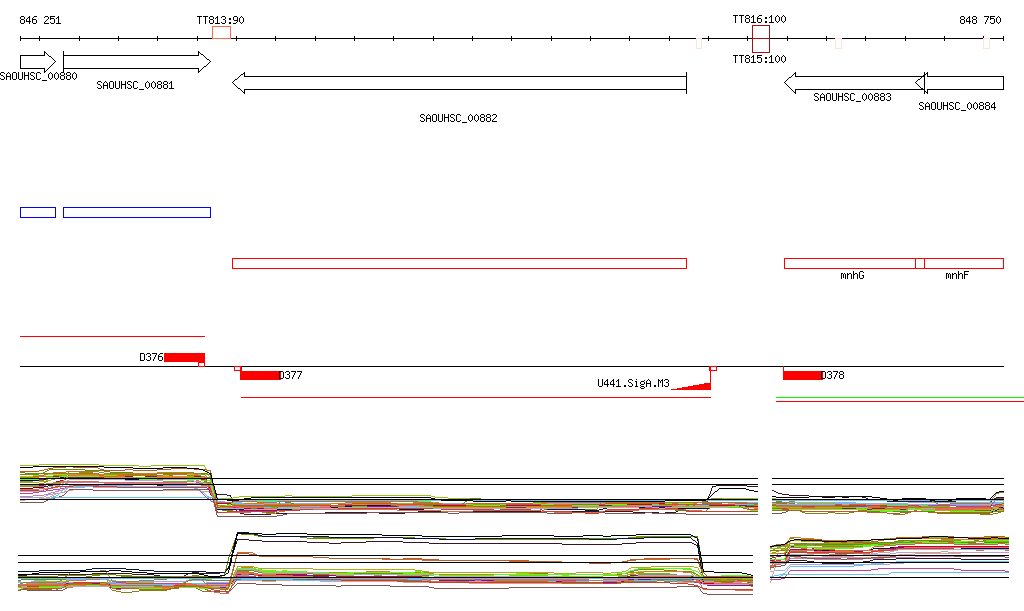1024x611 pixels.
Task: Click the long red box under SAOUHSC_00882
Action: pos(460,264)
